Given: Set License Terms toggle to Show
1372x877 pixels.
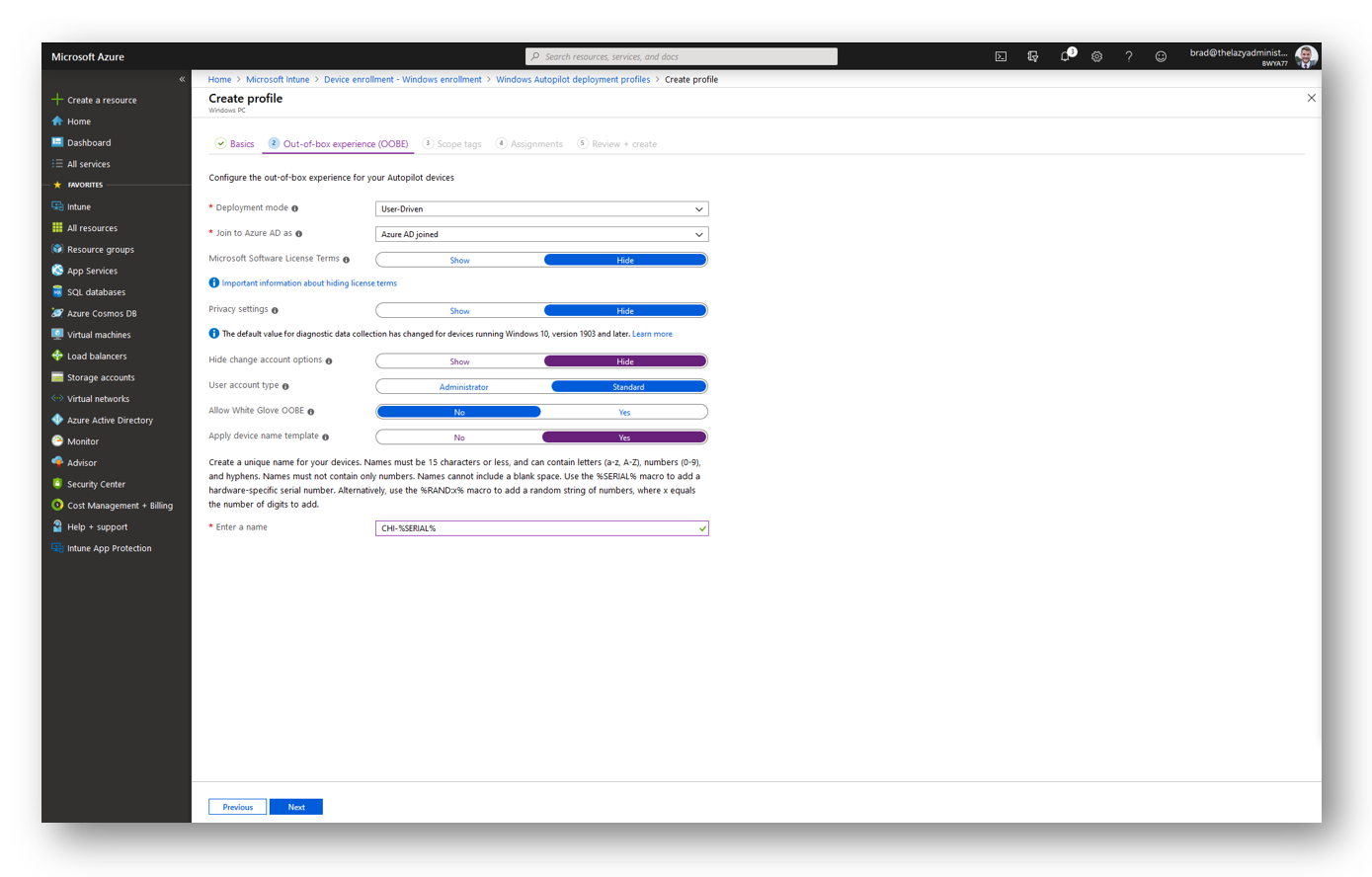Looking at the screenshot, I should 459,260.
